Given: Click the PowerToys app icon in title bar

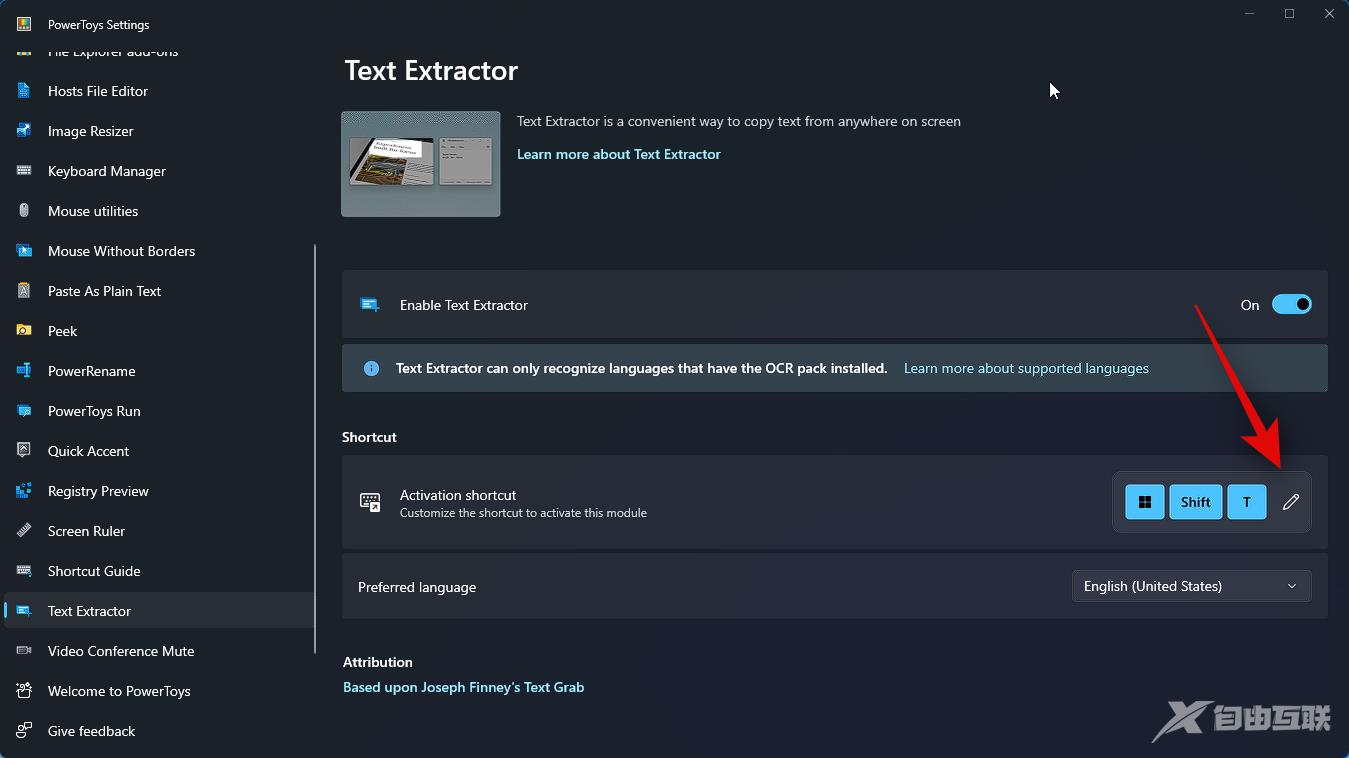Looking at the screenshot, I should coord(24,24).
